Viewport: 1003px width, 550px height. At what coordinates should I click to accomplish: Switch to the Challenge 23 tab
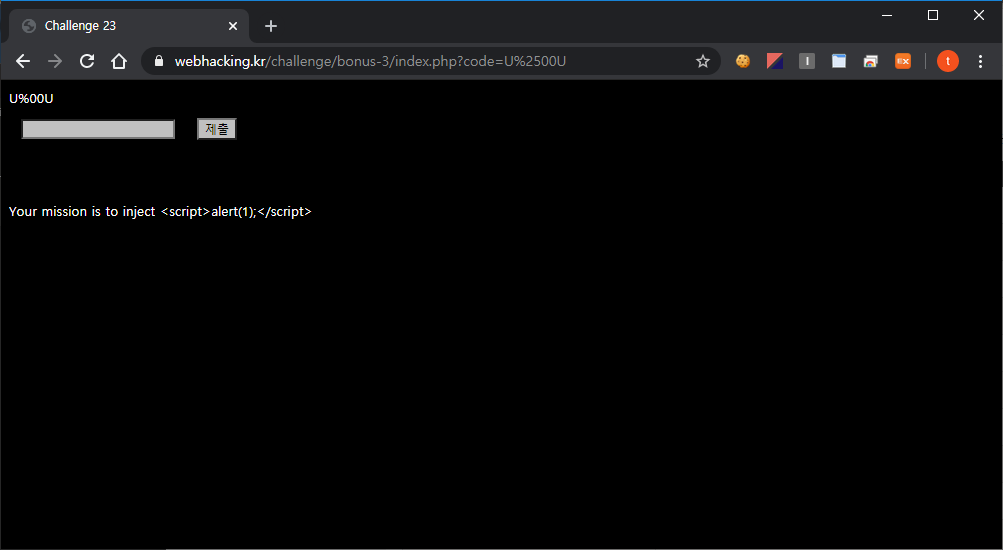[129, 26]
